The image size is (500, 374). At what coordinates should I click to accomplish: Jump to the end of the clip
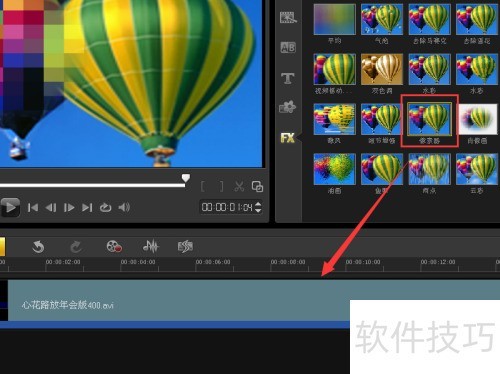click(87, 208)
